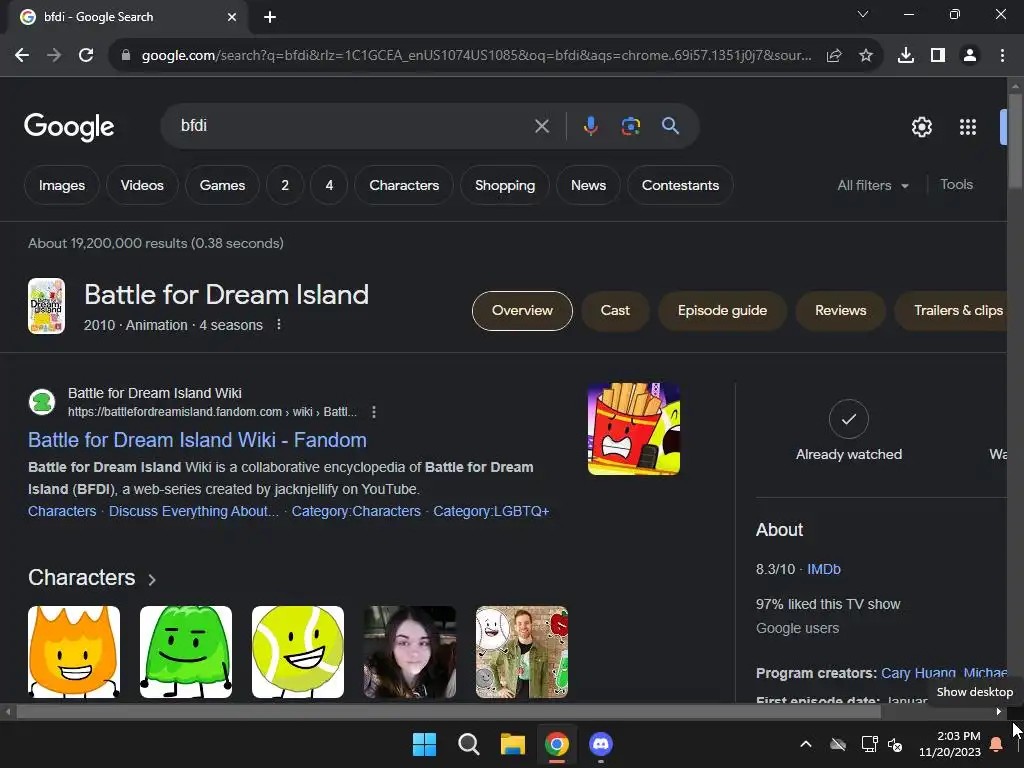Search by image with Google Lens

(630, 126)
